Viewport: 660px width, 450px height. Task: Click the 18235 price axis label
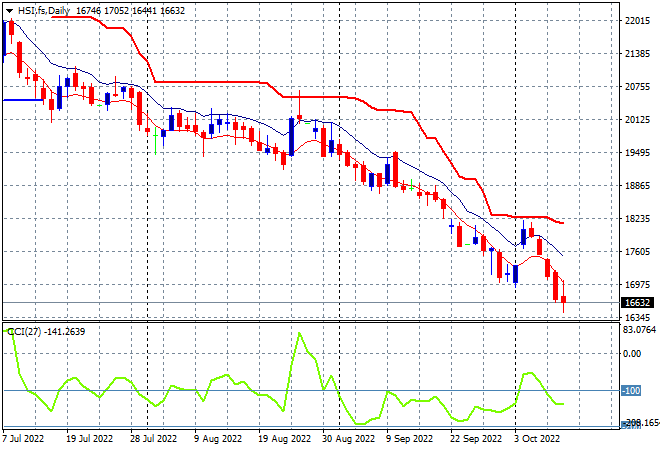tap(637, 219)
